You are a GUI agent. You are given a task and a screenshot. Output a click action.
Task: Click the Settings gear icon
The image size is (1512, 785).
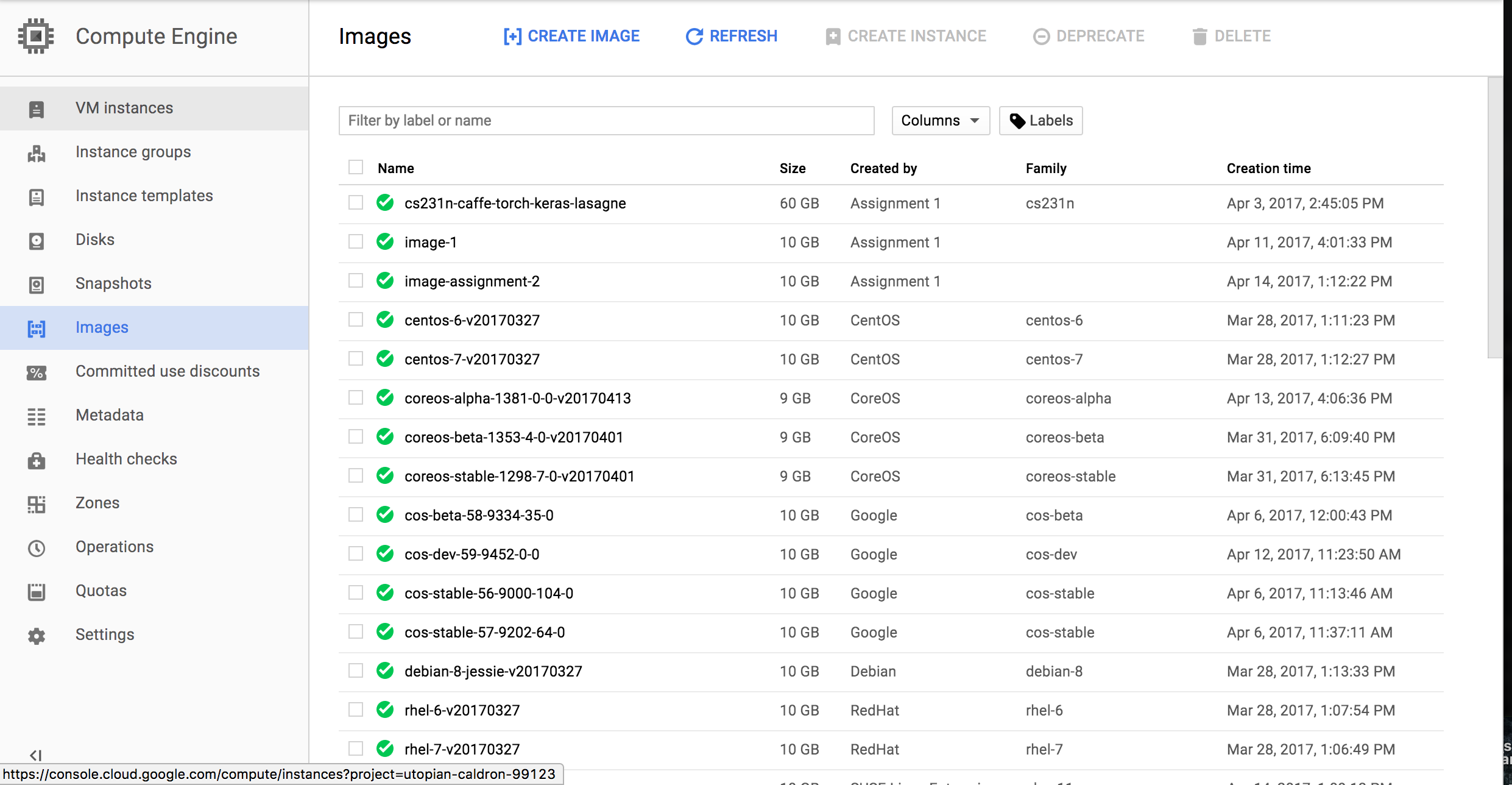click(x=37, y=636)
